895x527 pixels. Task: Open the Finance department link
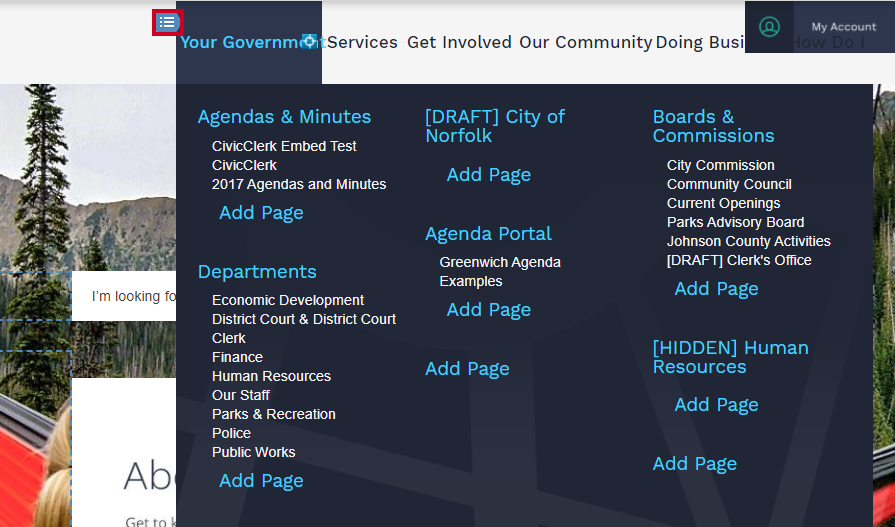tap(237, 357)
